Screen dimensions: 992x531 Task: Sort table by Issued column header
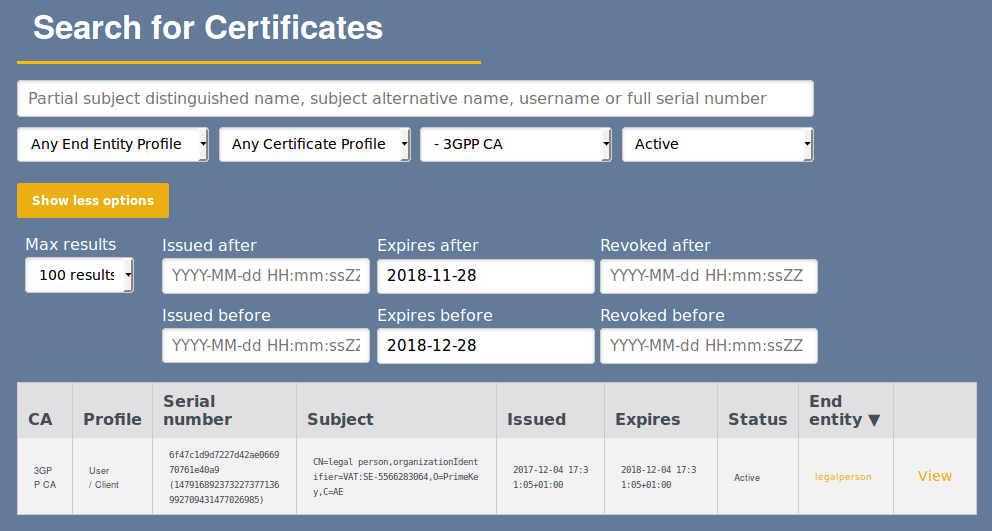(536, 420)
